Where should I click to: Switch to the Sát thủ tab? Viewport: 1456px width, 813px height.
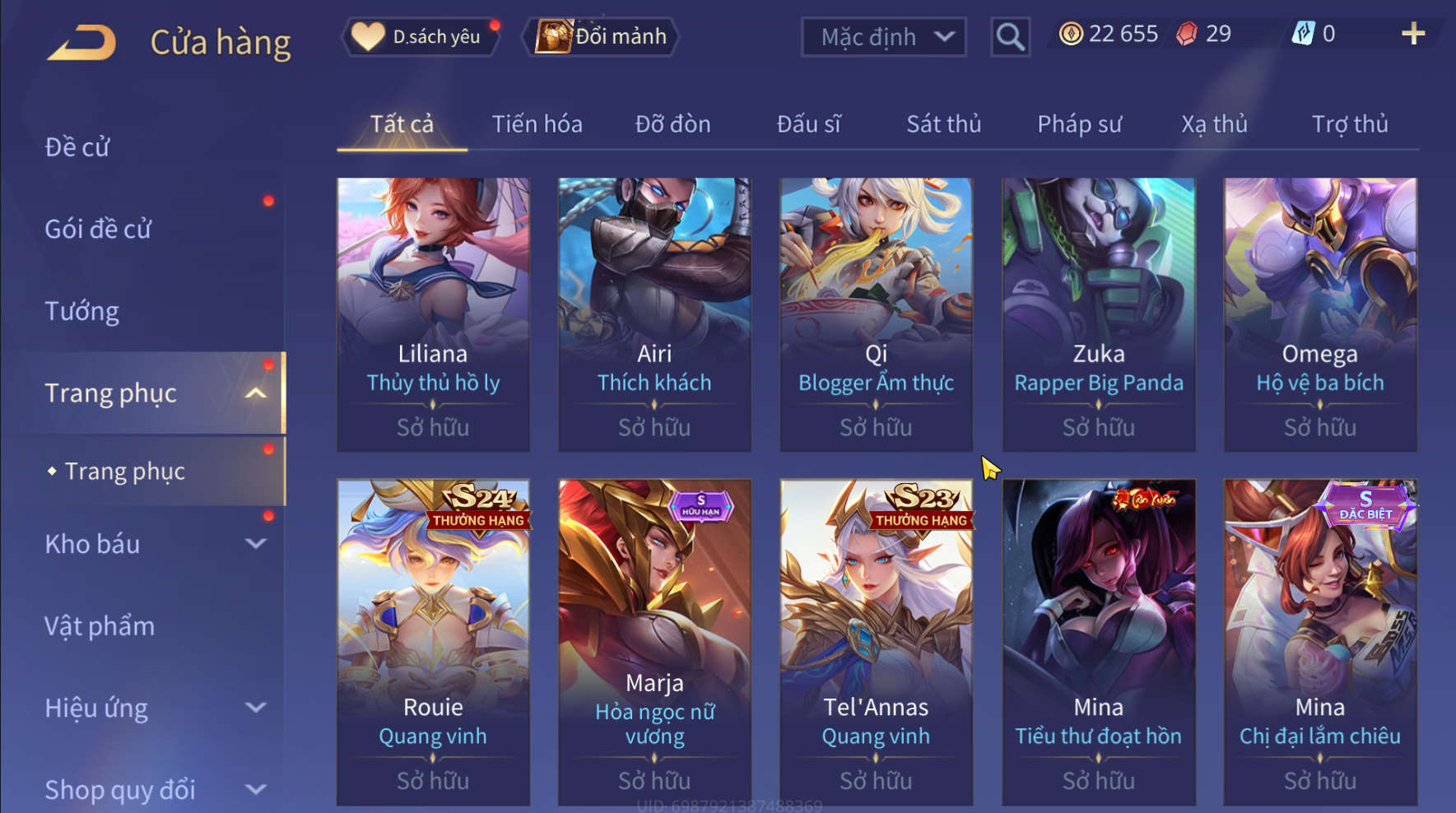pyautogui.click(x=943, y=124)
